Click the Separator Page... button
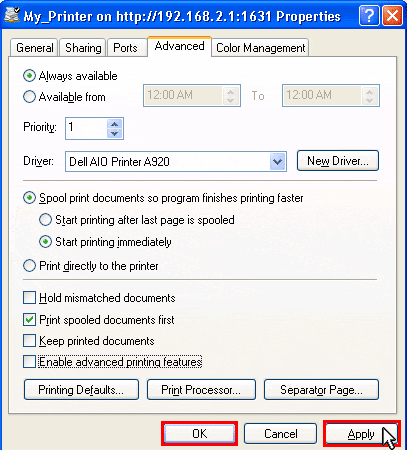Viewport: 407px width, 450px height. (x=321, y=389)
